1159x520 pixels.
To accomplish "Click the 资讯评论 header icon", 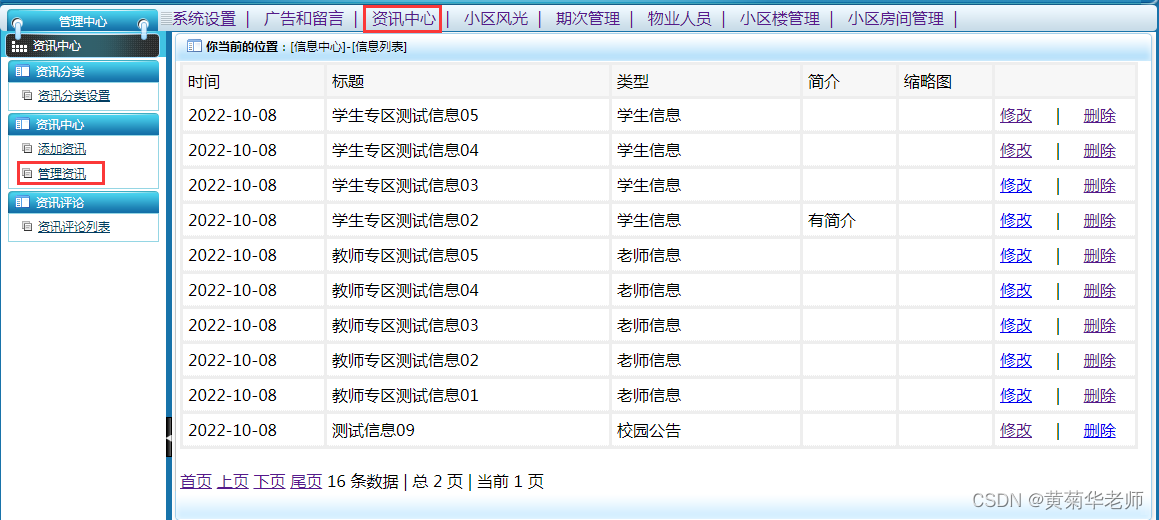I will [22, 202].
